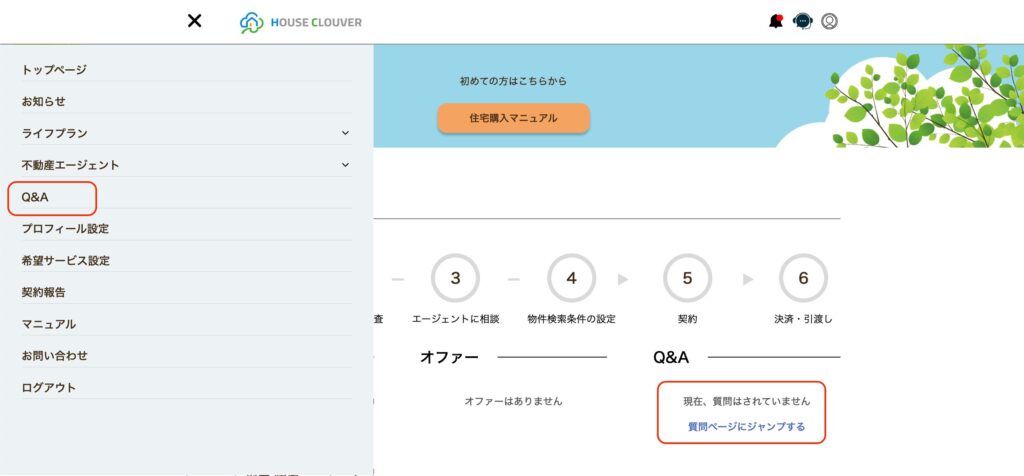Screen dimensions: 1024x476
Task: Click the House Clouver logo
Action: (301, 22)
